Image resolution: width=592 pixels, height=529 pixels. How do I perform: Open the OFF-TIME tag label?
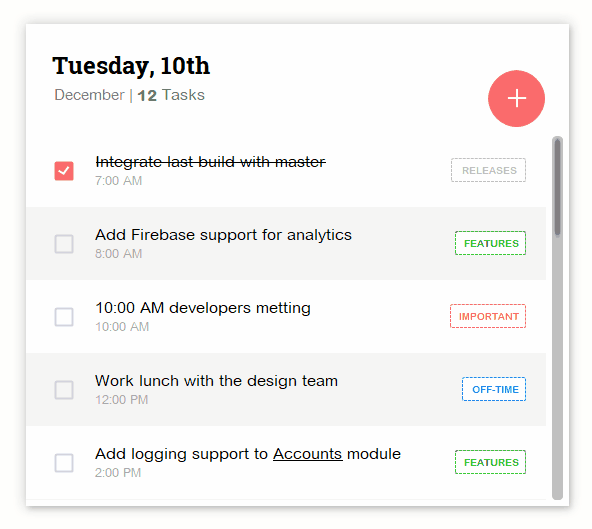494,389
